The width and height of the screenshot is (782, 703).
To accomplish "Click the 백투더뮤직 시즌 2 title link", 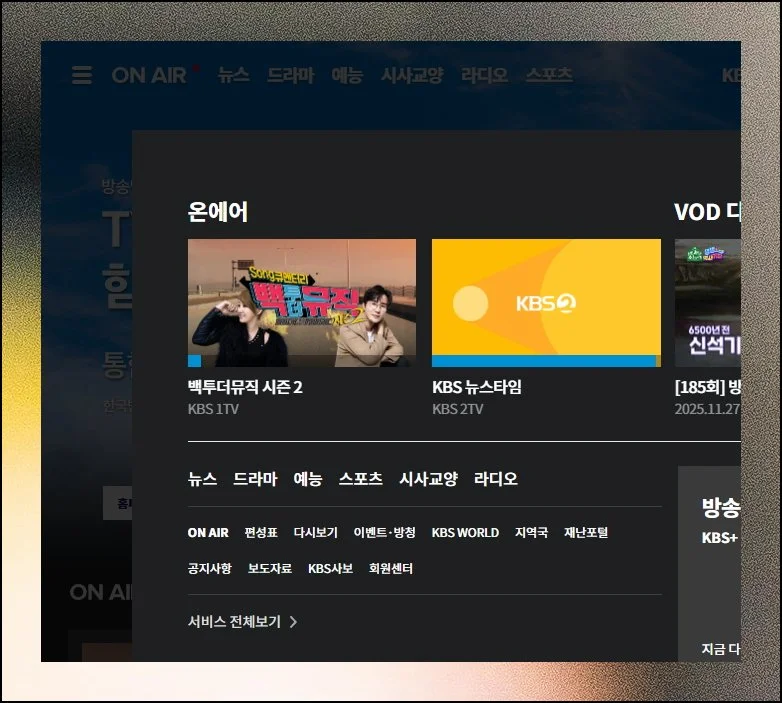I will pos(245,387).
